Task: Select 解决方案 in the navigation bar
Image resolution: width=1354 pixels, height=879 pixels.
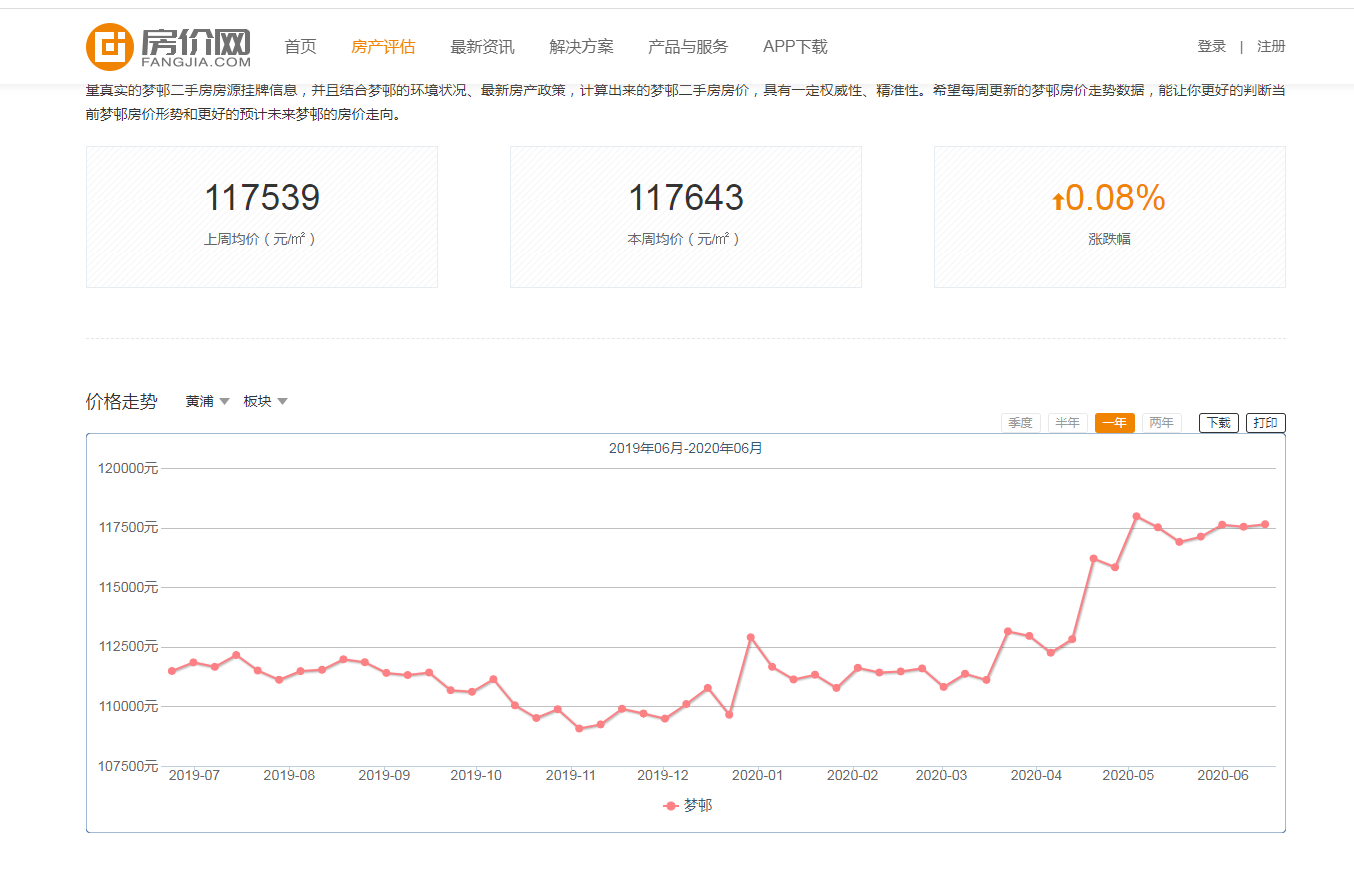Action: [x=580, y=45]
